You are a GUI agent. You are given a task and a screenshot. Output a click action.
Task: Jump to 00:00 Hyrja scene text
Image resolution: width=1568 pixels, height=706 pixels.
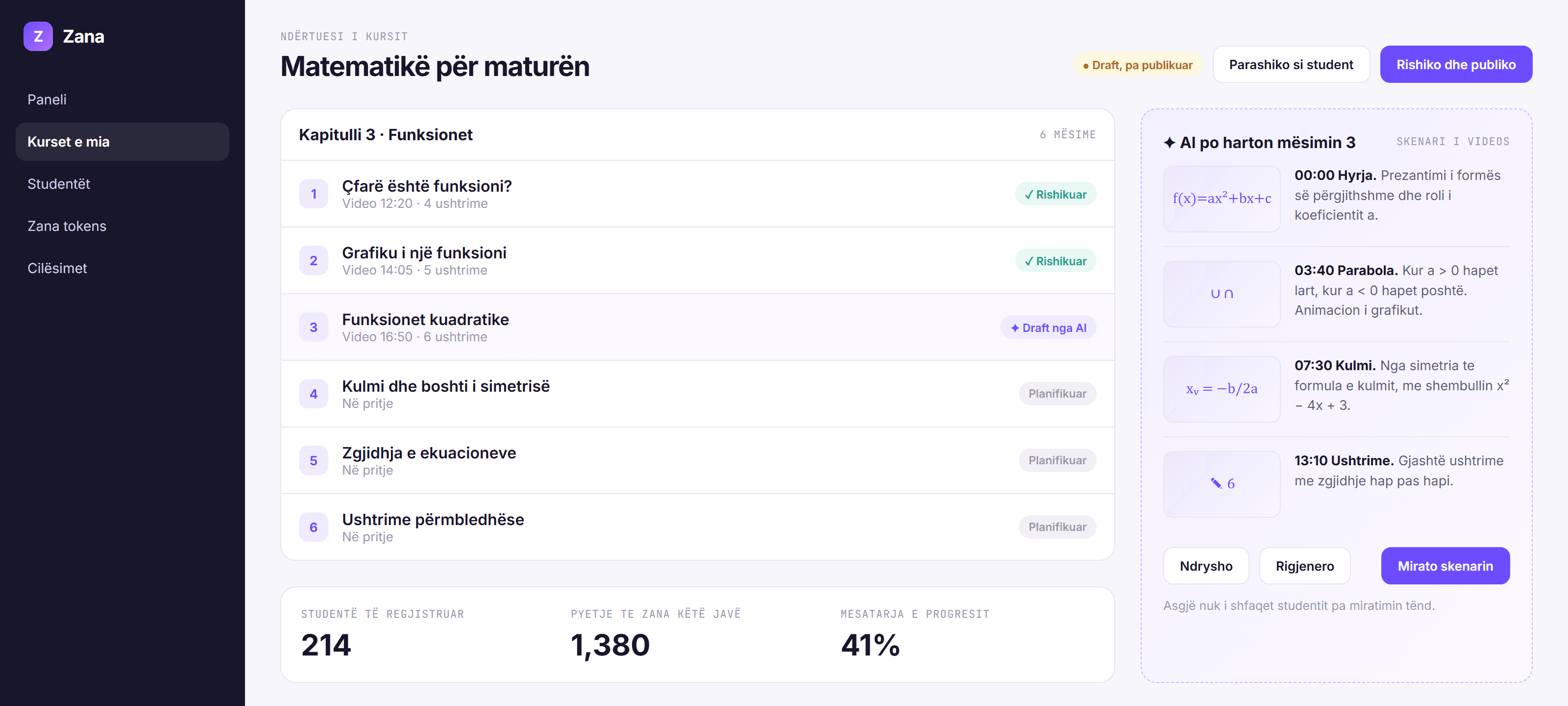(x=1397, y=195)
